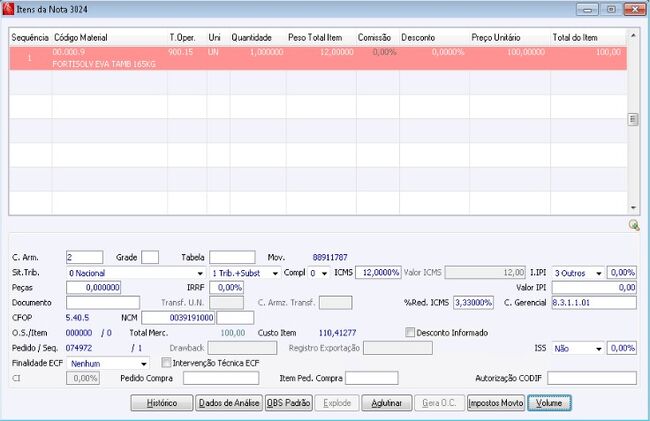Click the IRRF percentage field
650x421 pixels.
point(226,287)
